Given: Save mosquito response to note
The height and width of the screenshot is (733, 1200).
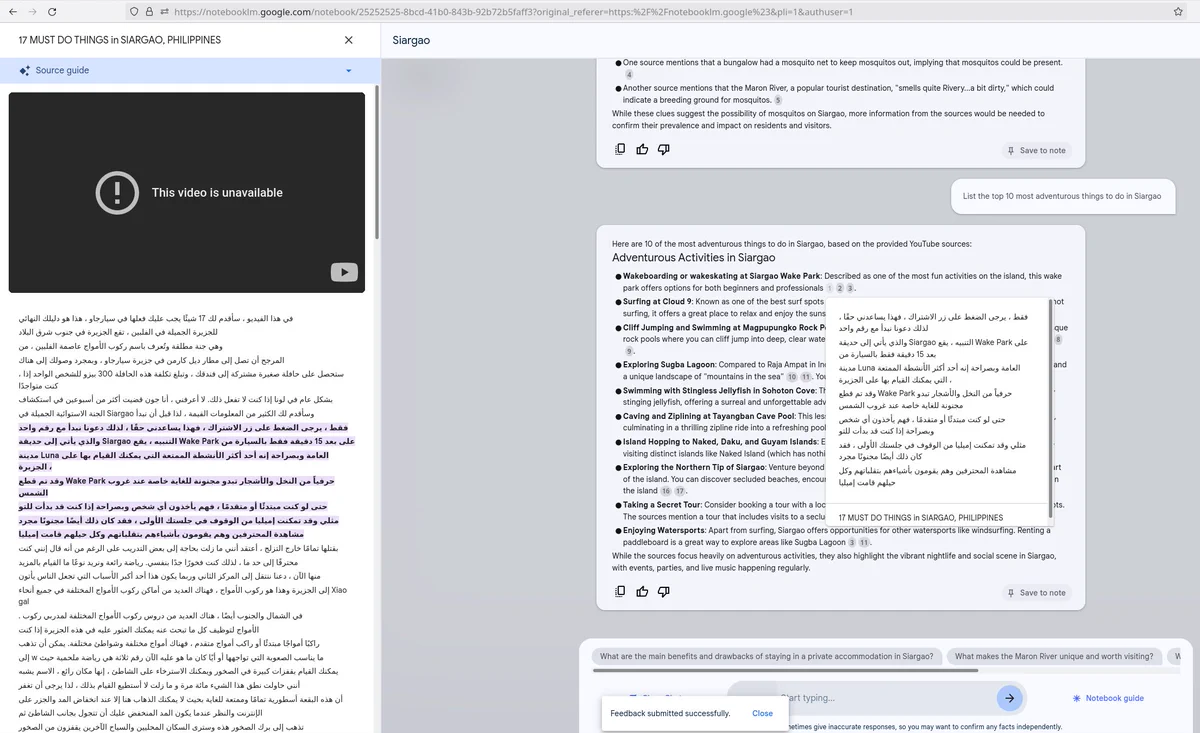Looking at the screenshot, I should pos(1037,150).
